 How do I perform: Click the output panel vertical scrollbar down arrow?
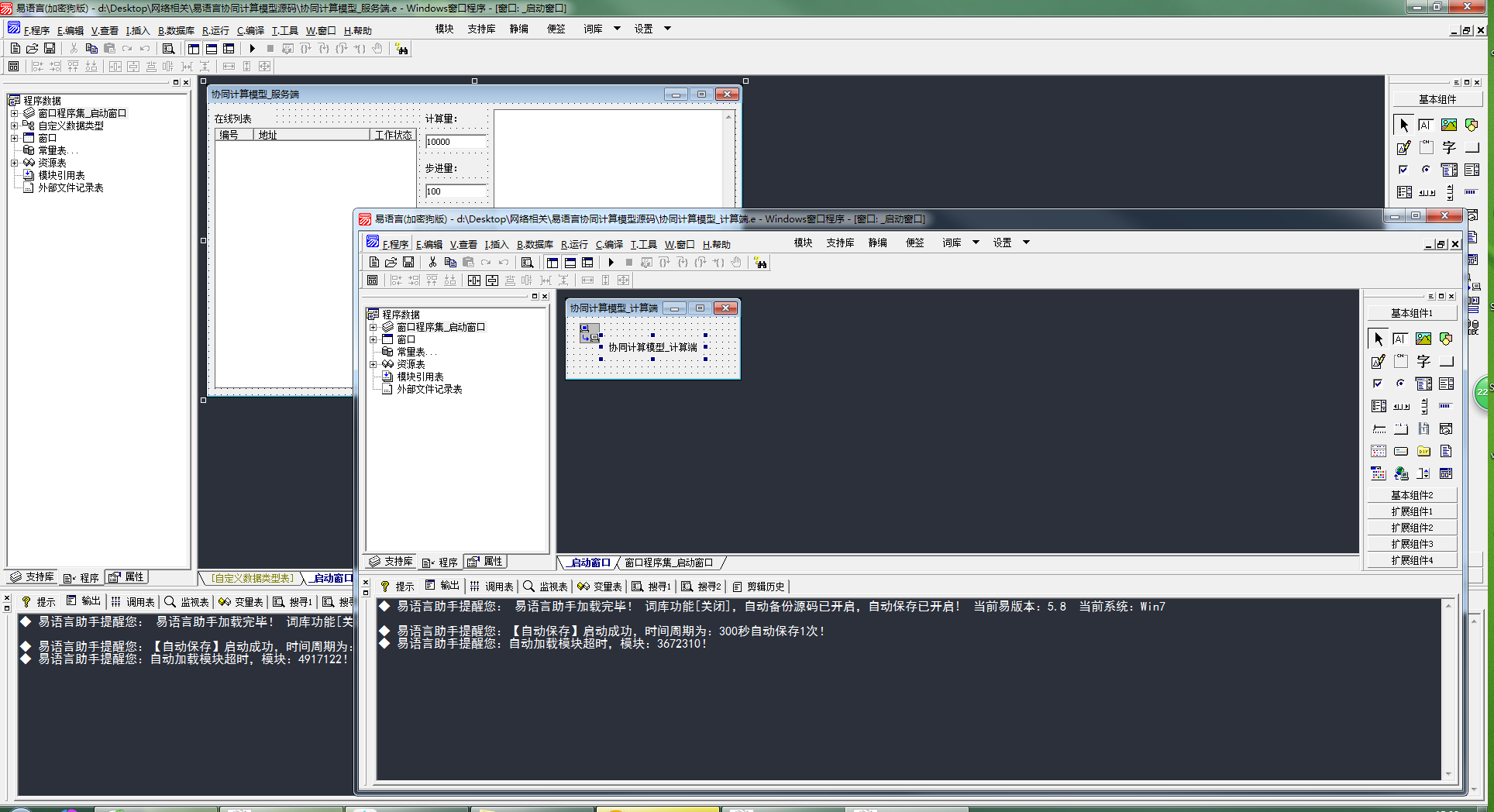tap(1448, 773)
